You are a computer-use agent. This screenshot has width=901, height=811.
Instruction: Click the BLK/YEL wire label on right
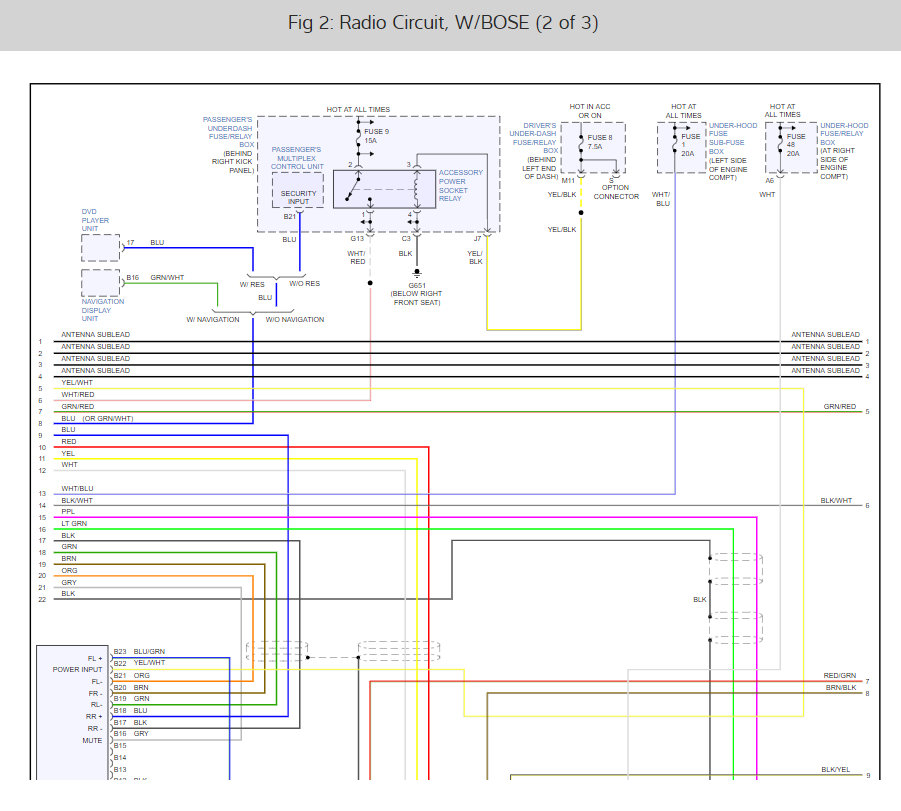[836, 769]
